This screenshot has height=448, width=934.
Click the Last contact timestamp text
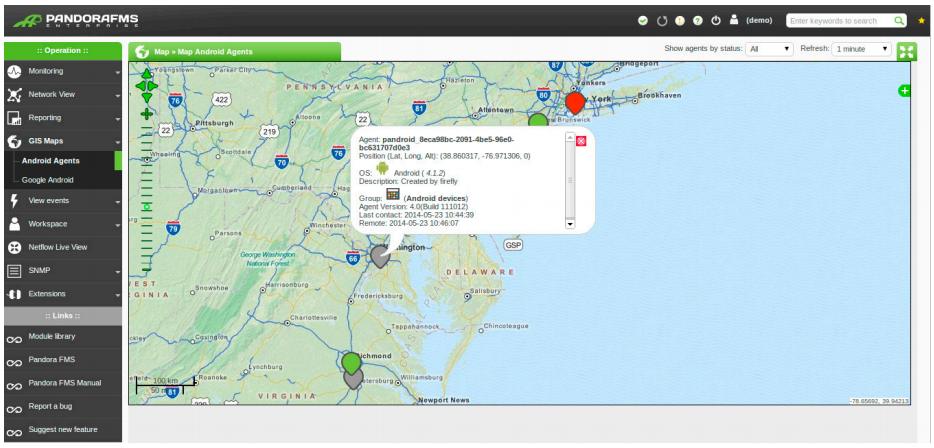click(x=416, y=215)
